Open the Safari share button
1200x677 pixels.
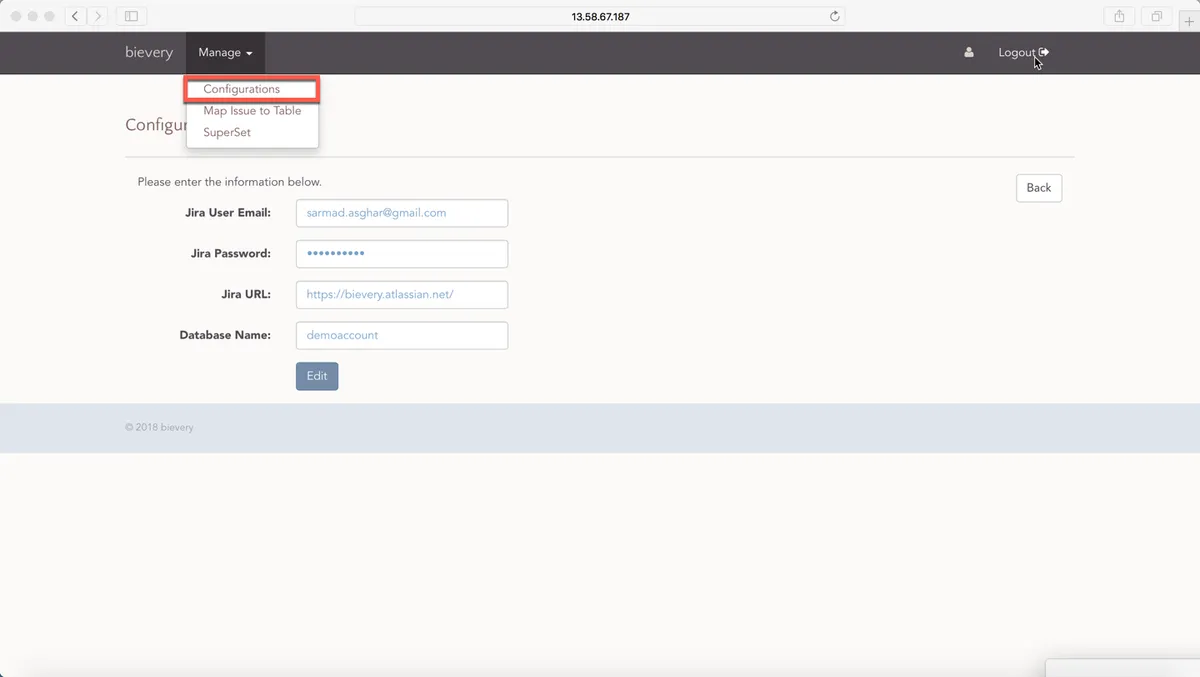[x=1120, y=16]
